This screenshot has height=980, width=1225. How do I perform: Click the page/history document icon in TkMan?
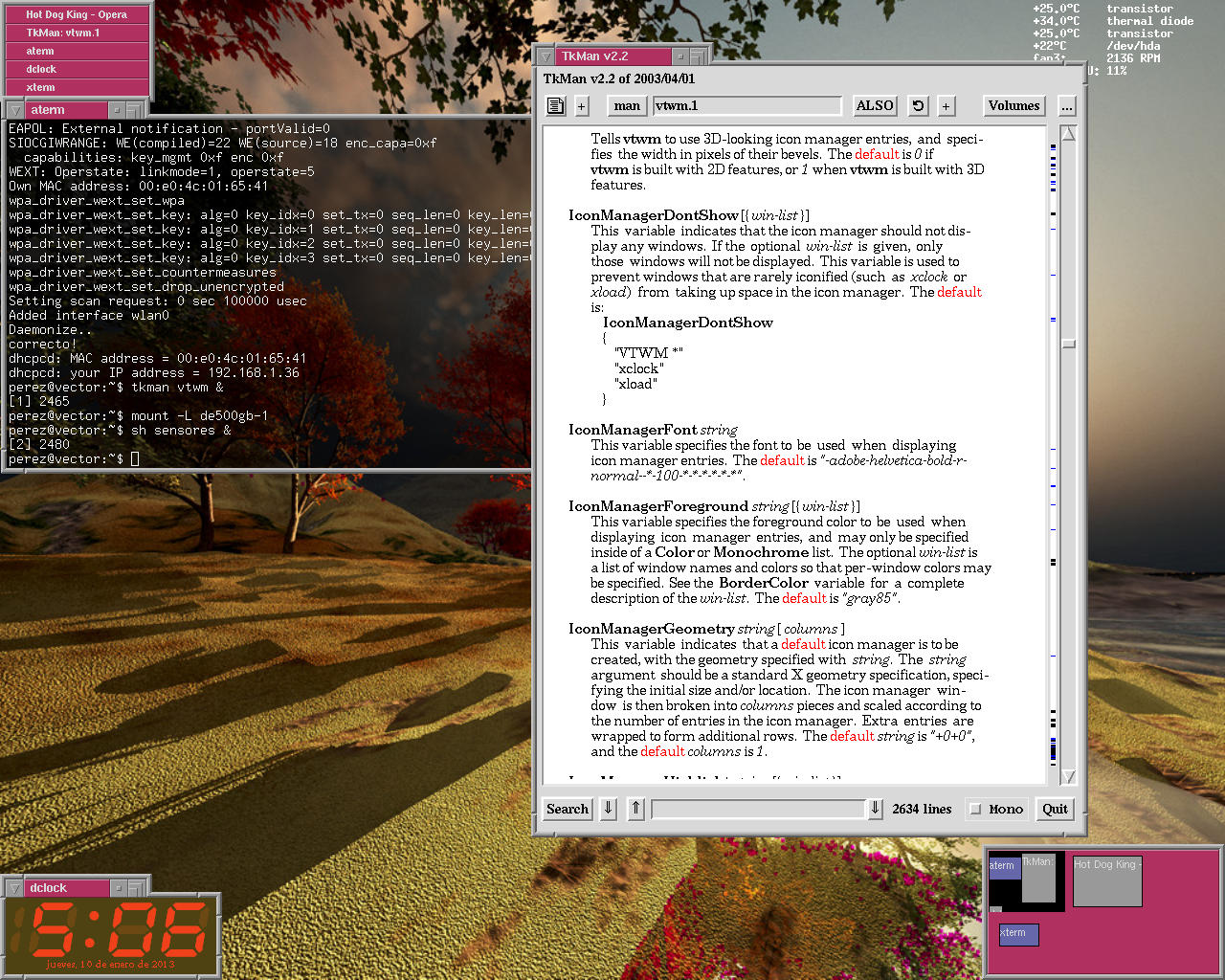tap(555, 105)
